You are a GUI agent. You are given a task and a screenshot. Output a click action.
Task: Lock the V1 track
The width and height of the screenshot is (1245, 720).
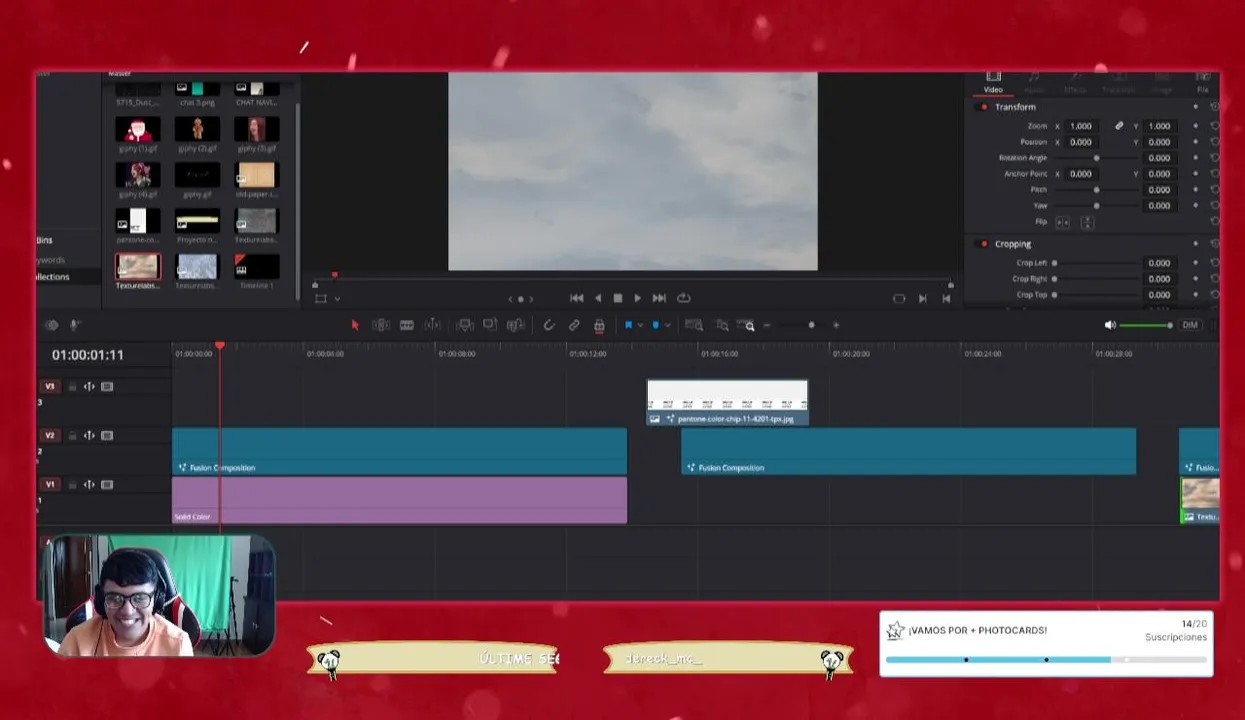72,485
